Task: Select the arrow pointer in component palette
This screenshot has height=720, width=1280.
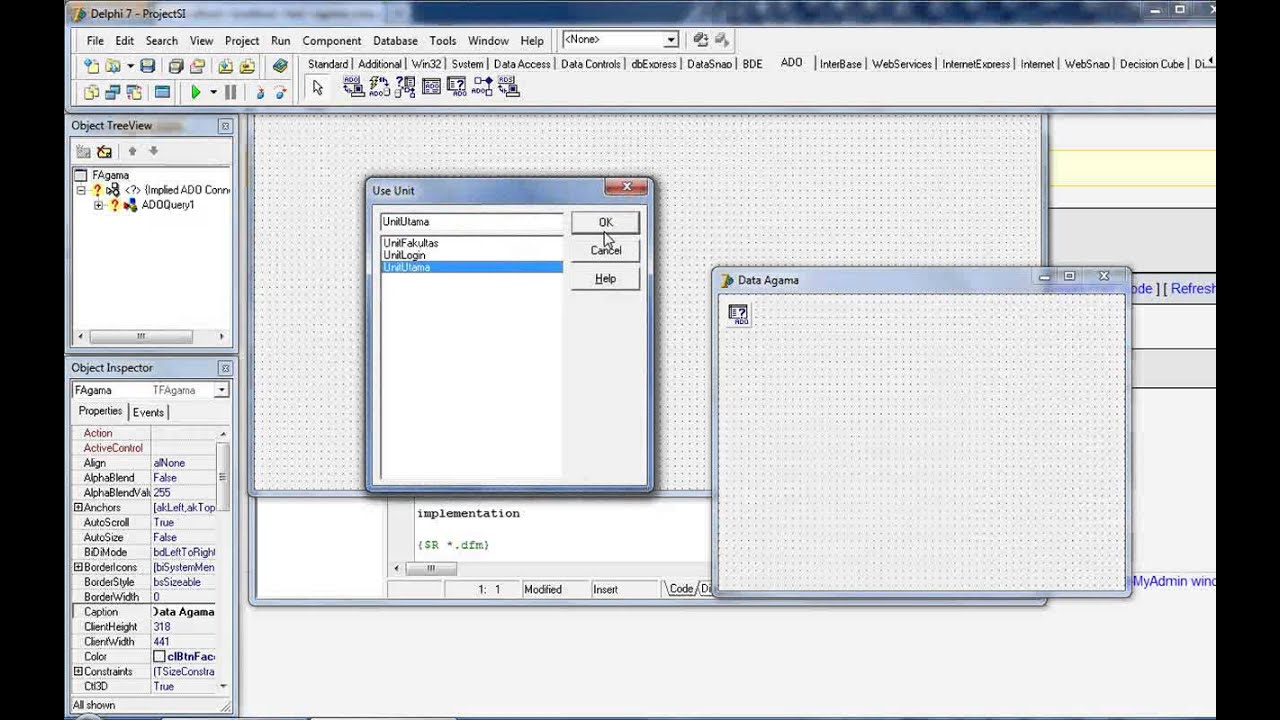Action: pyautogui.click(x=318, y=88)
